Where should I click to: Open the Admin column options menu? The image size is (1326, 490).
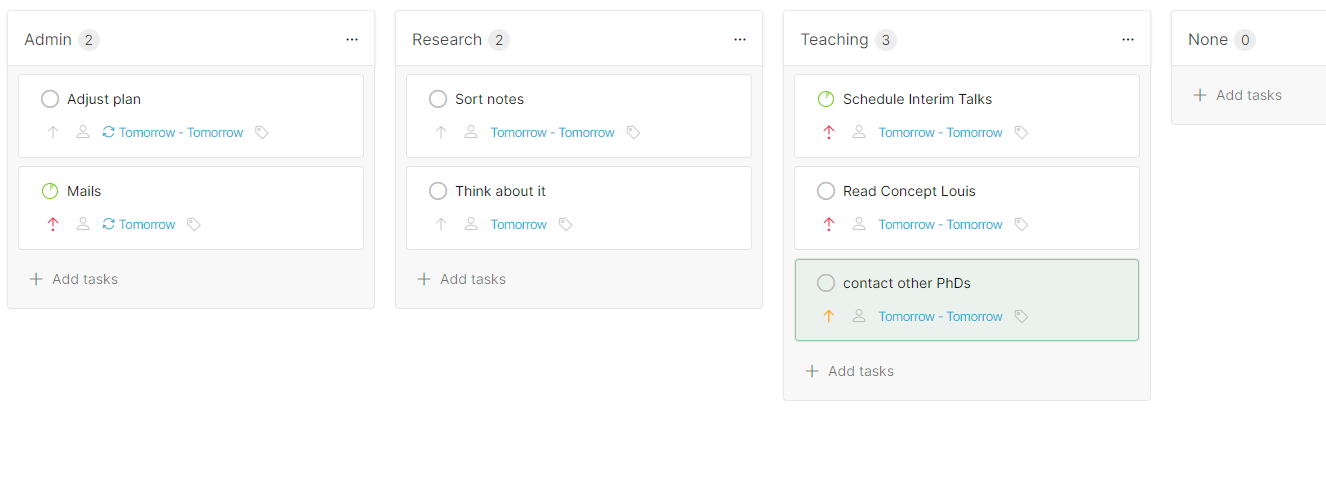[x=352, y=39]
